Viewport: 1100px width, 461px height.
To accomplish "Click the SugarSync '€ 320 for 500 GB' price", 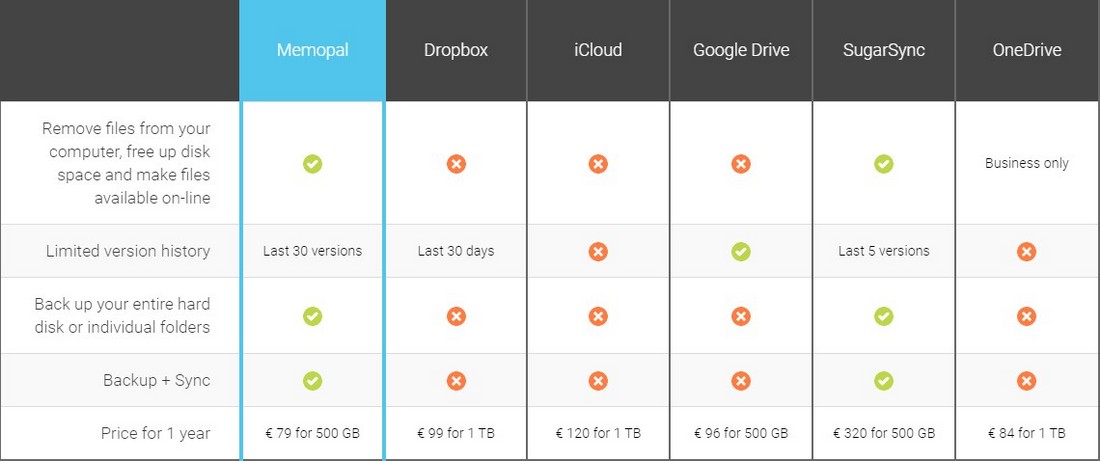I will [884, 433].
